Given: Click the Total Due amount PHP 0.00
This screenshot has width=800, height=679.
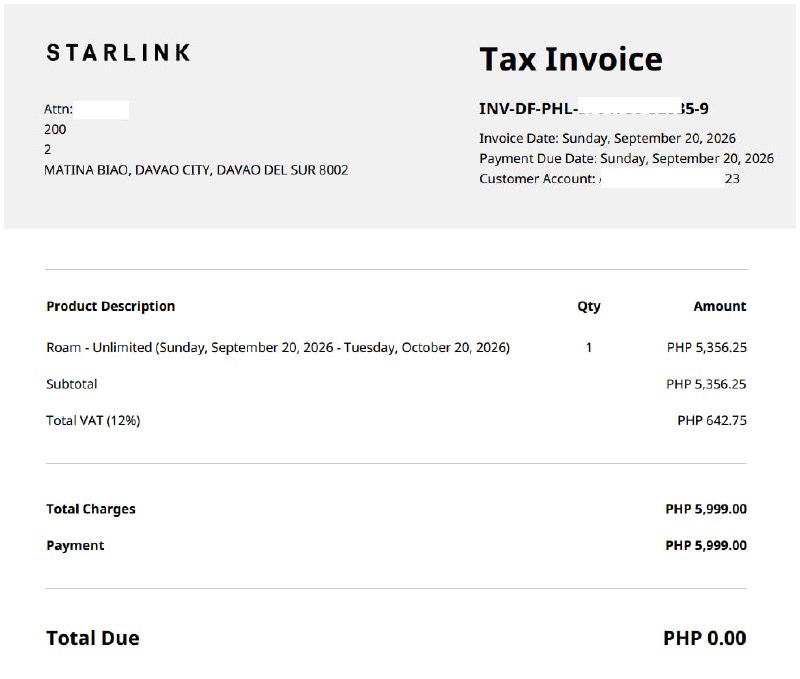Looking at the screenshot, I should (705, 638).
